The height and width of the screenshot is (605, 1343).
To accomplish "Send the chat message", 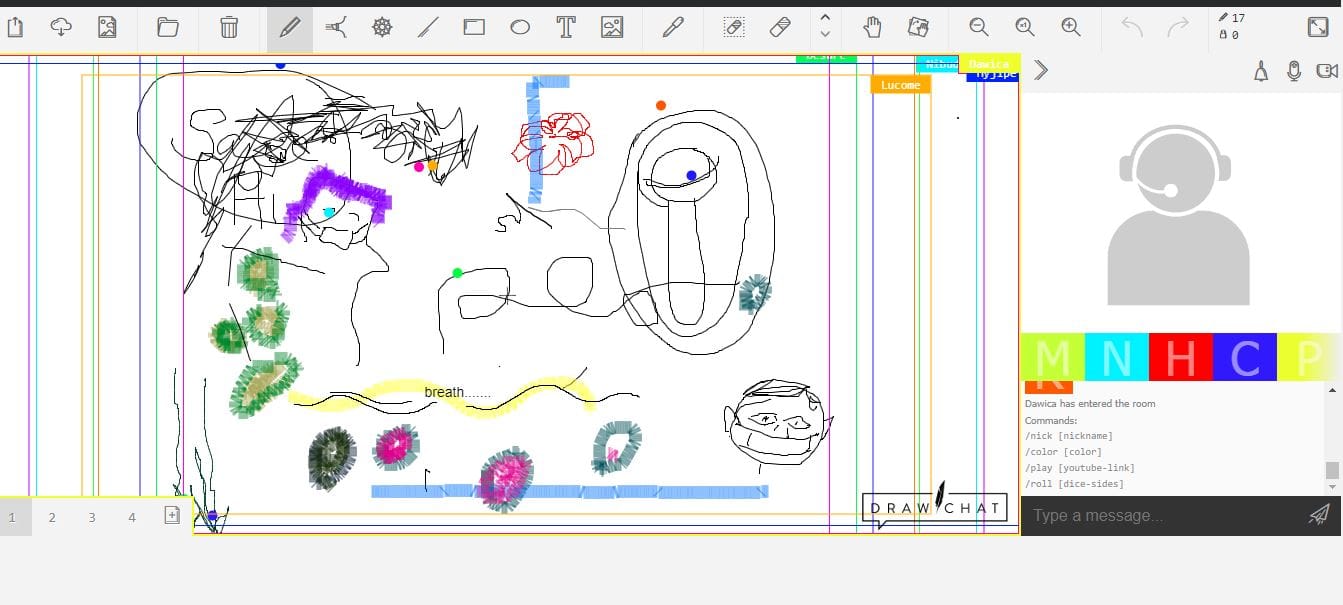I will pyautogui.click(x=1318, y=515).
